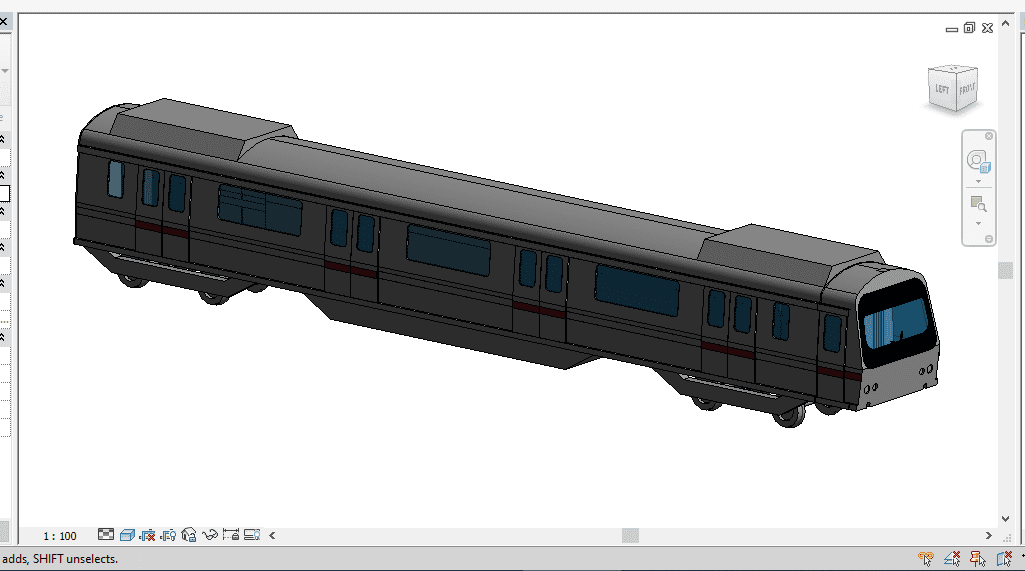Click the horizontal scrollbar thumb
This screenshot has width=1025, height=571.
630,535
